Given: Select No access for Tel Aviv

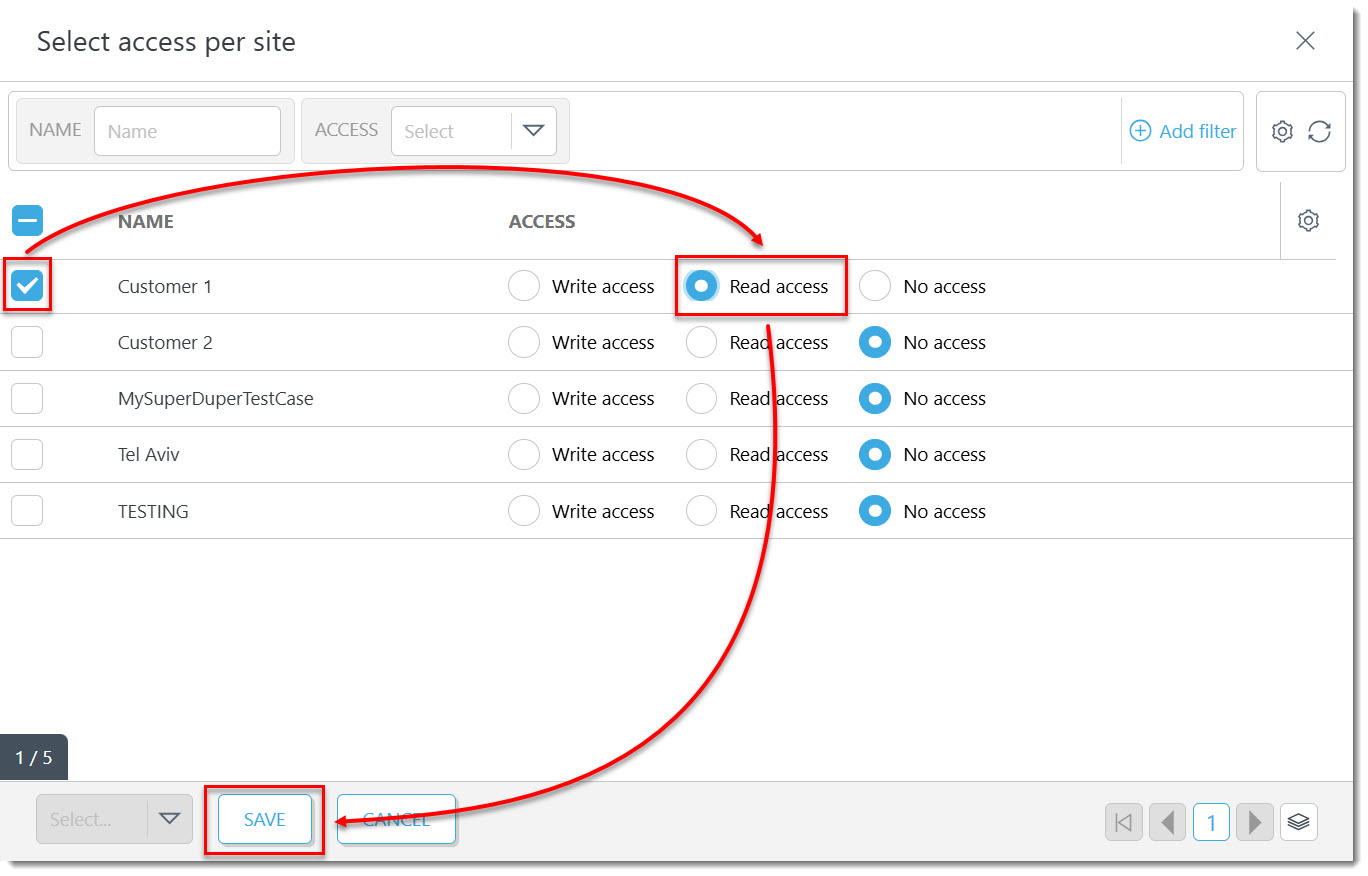Looking at the screenshot, I should [875, 454].
